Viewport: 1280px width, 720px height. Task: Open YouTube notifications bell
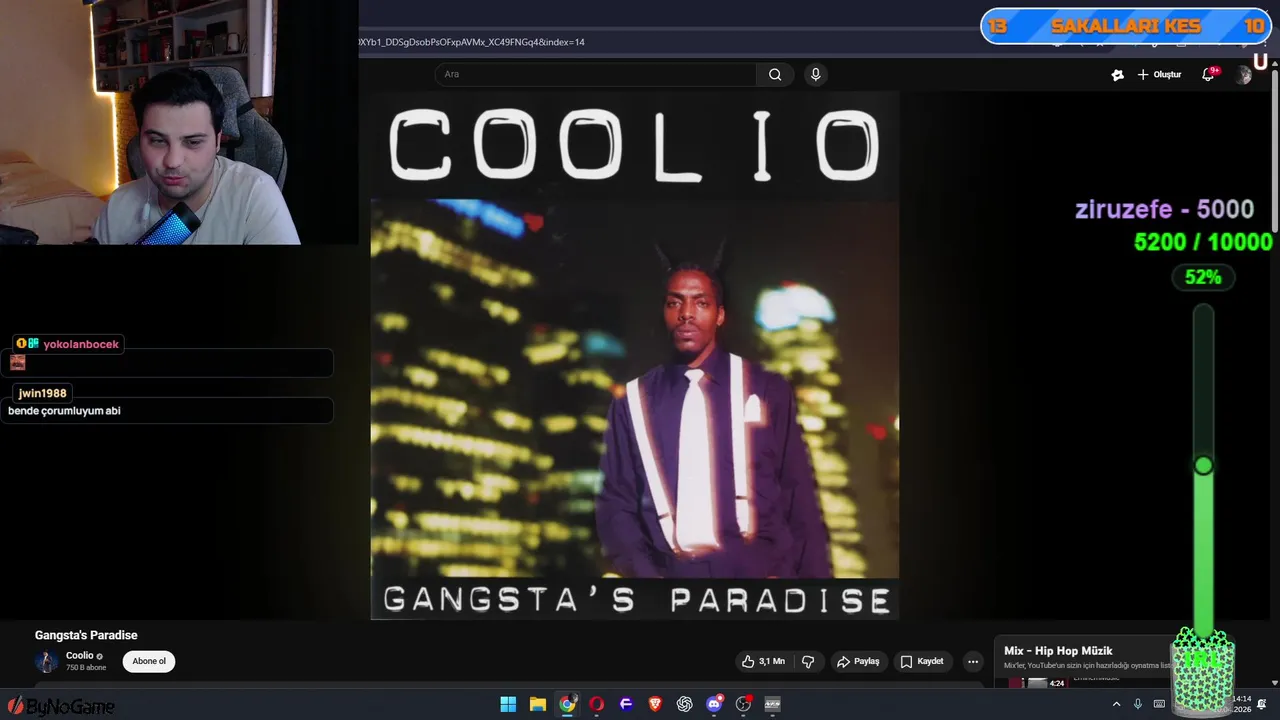tap(1209, 74)
